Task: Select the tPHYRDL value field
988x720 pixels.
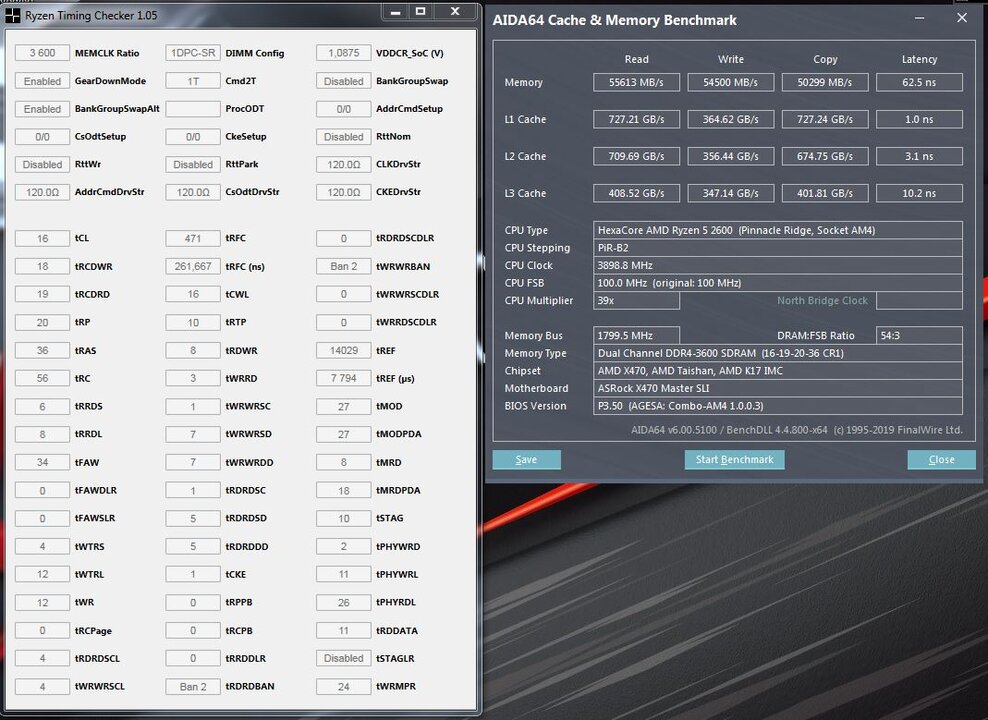Action: tap(343, 602)
